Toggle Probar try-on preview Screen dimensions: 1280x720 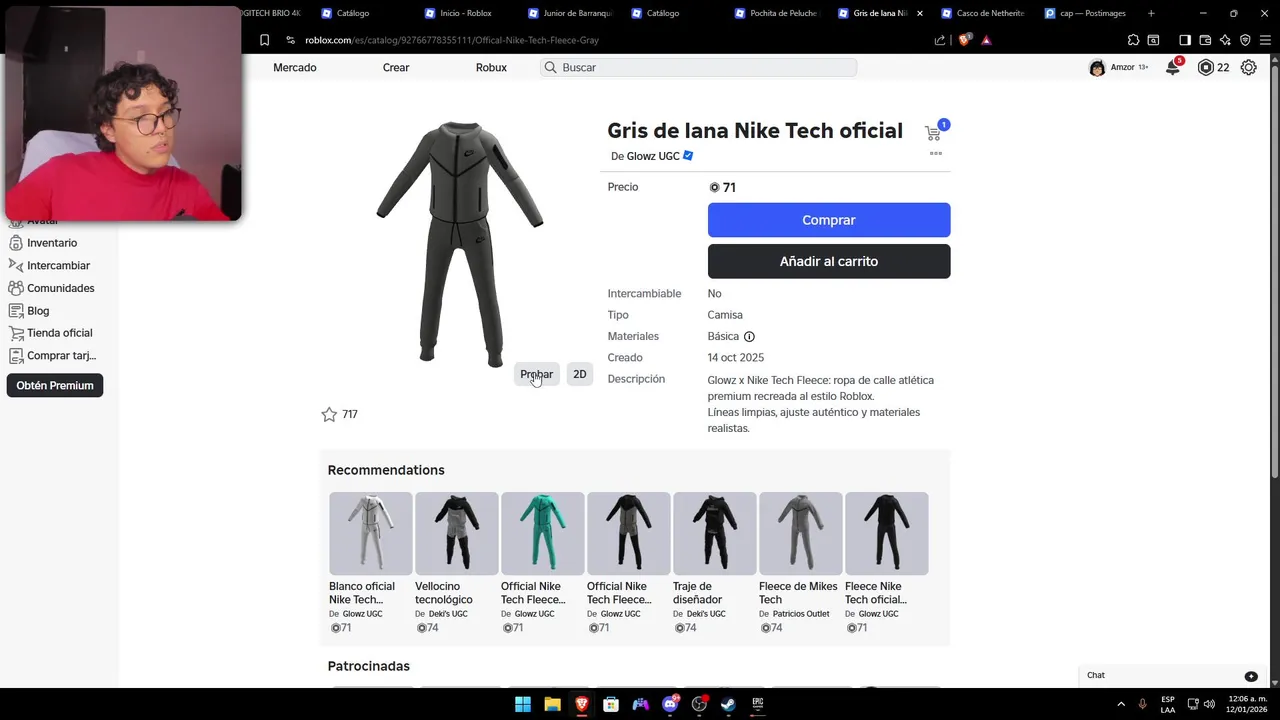536,374
